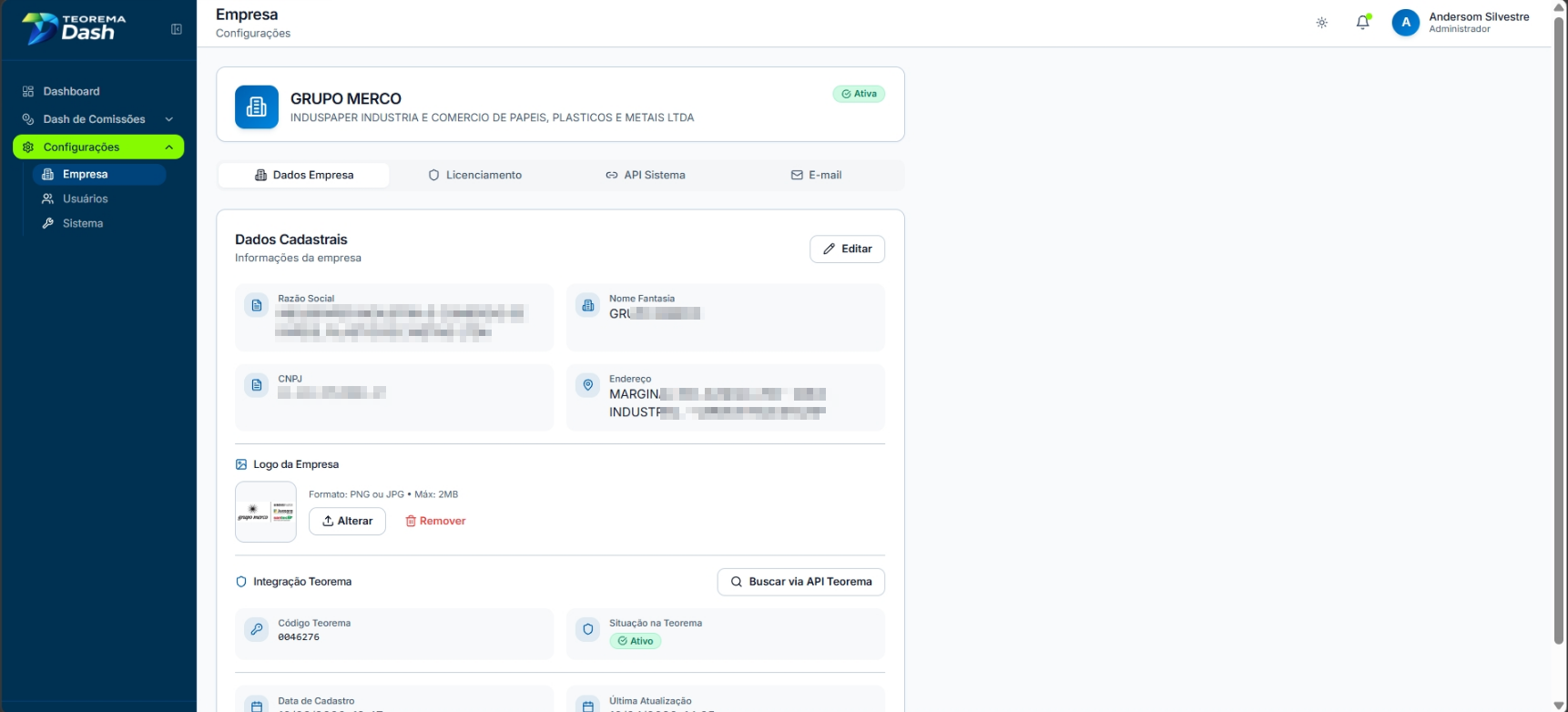This screenshot has width=1568, height=712.
Task: Click the Ativa status badge
Action: pyautogui.click(x=859, y=94)
